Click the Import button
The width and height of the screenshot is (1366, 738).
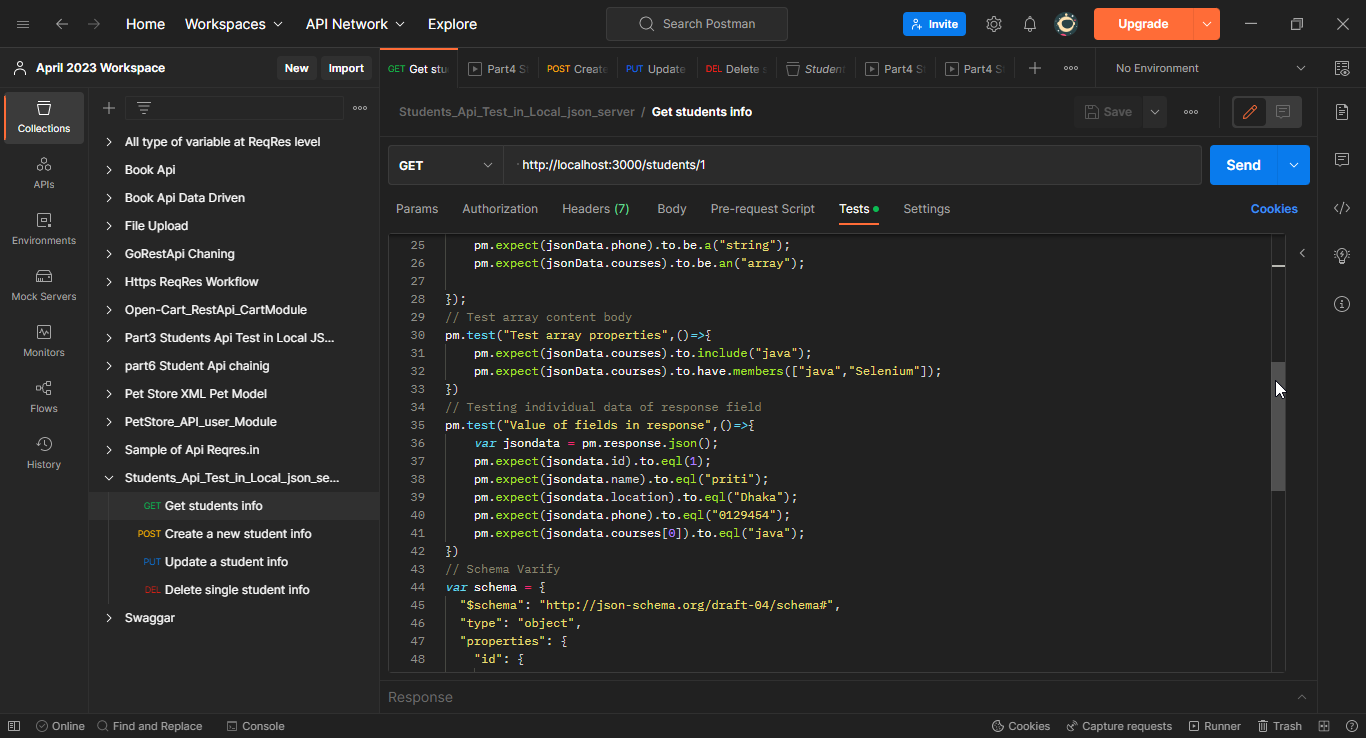coord(347,68)
